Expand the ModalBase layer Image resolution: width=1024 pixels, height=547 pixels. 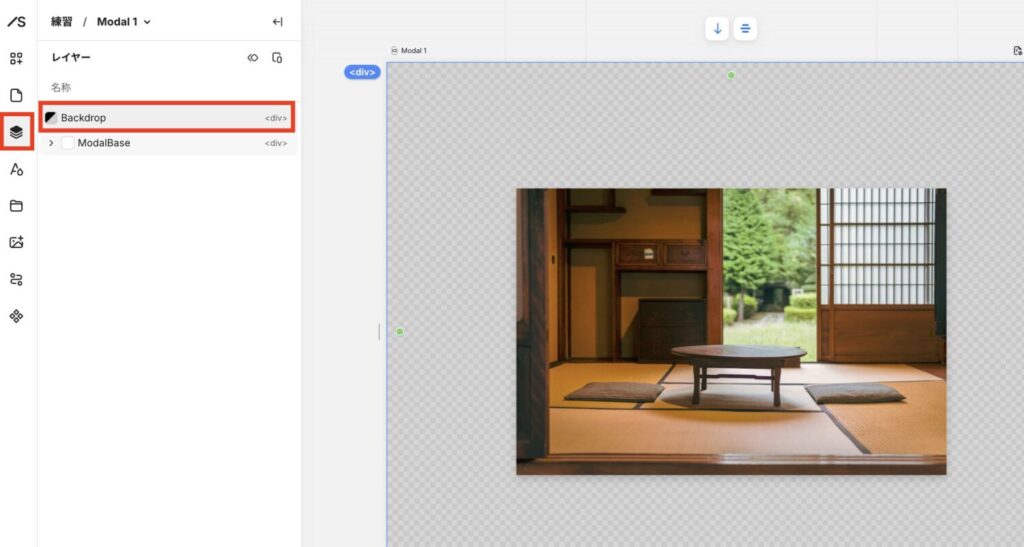pyautogui.click(x=51, y=143)
